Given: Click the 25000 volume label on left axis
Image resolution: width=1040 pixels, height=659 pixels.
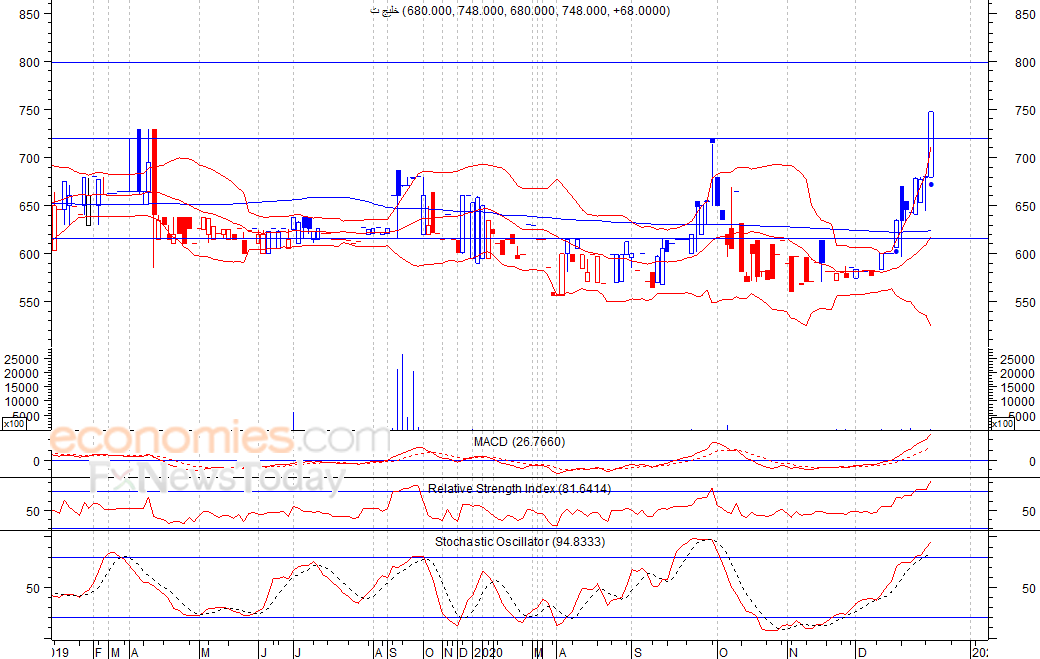Looking at the screenshot, I should pos(21,359).
